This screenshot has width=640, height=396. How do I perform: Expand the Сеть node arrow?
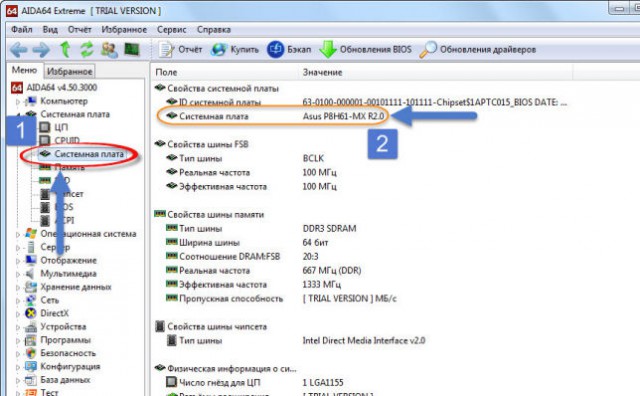point(18,300)
